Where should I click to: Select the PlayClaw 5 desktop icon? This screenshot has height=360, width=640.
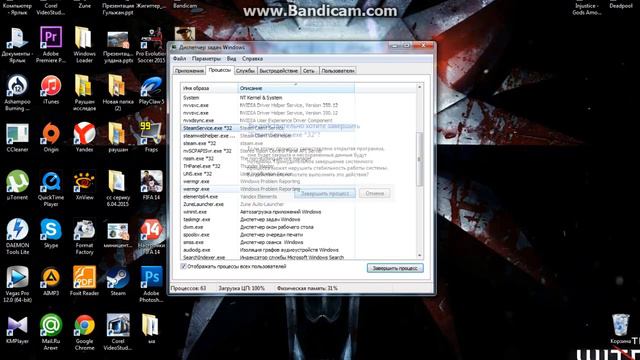pos(151,89)
